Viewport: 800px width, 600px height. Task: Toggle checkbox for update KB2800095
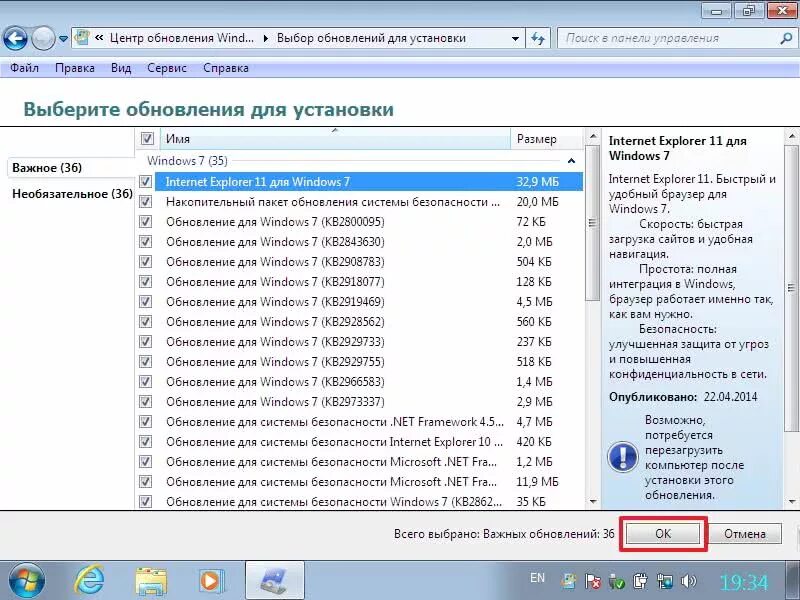pos(146,221)
